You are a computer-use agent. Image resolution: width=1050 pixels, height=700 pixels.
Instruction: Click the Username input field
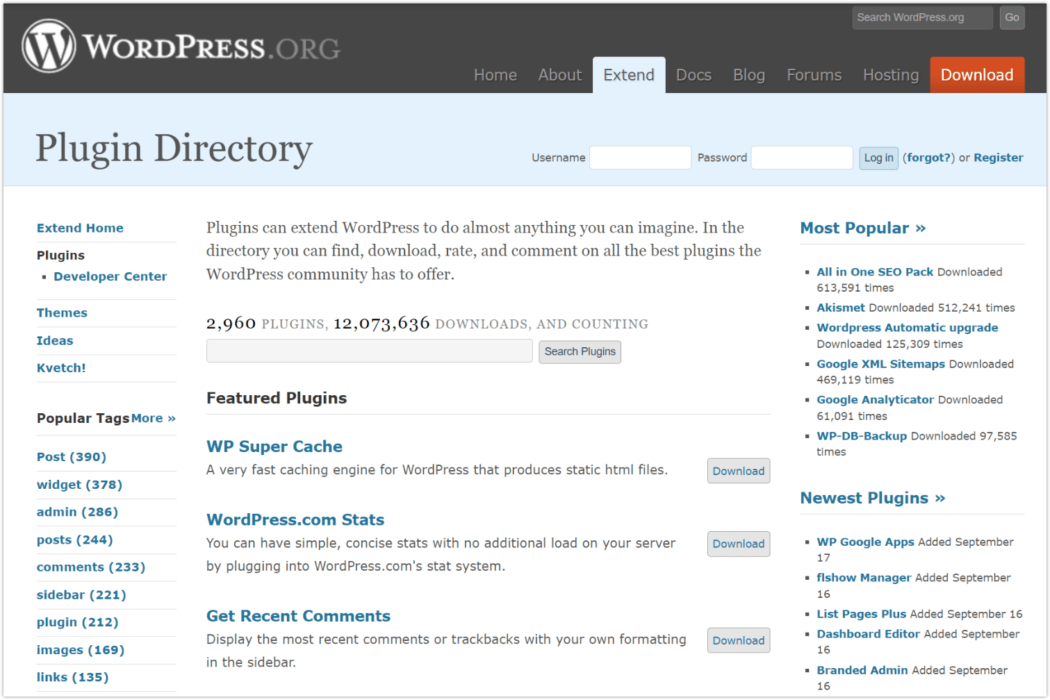pos(640,158)
